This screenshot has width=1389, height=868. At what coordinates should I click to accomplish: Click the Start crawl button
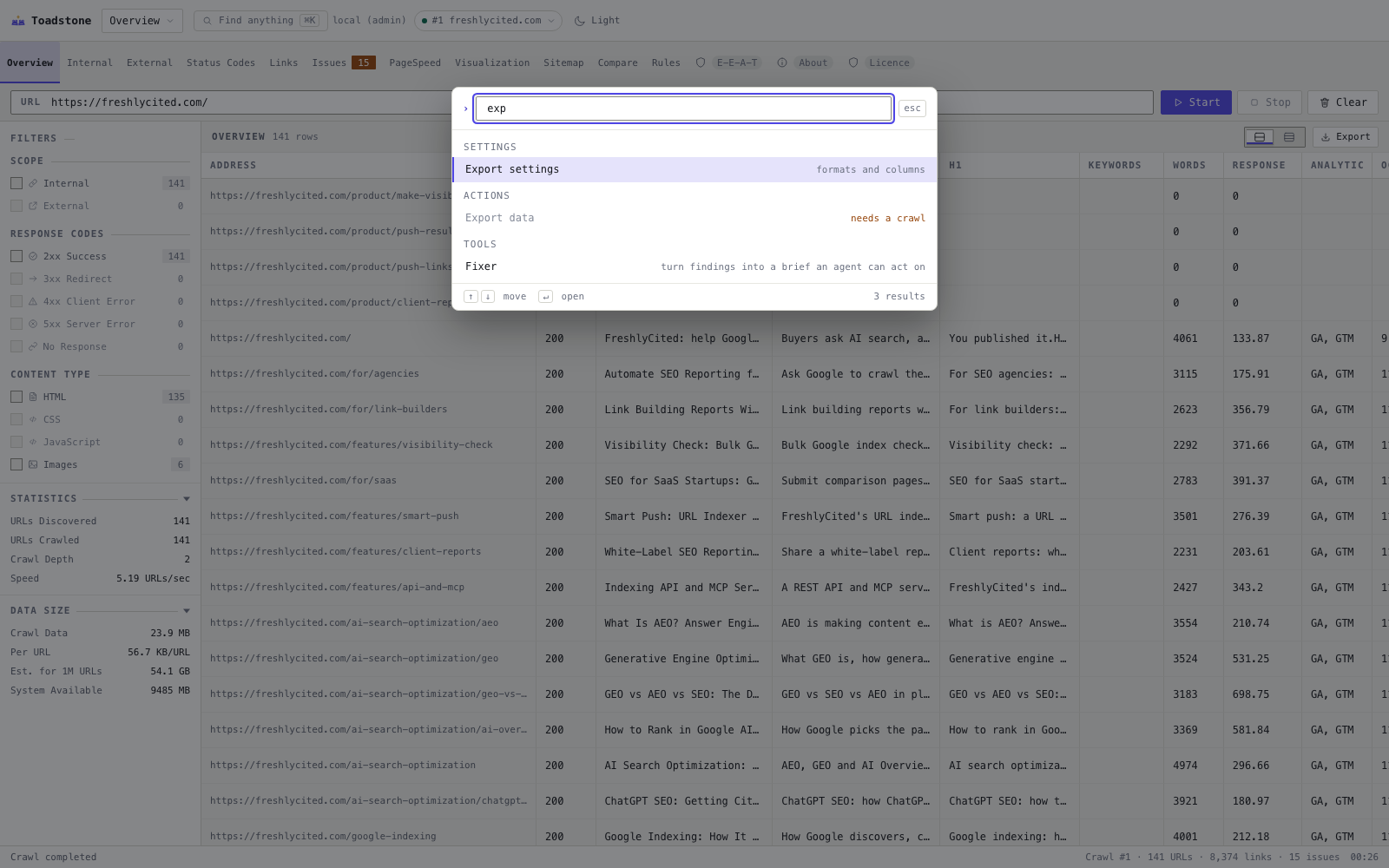tap(1196, 102)
